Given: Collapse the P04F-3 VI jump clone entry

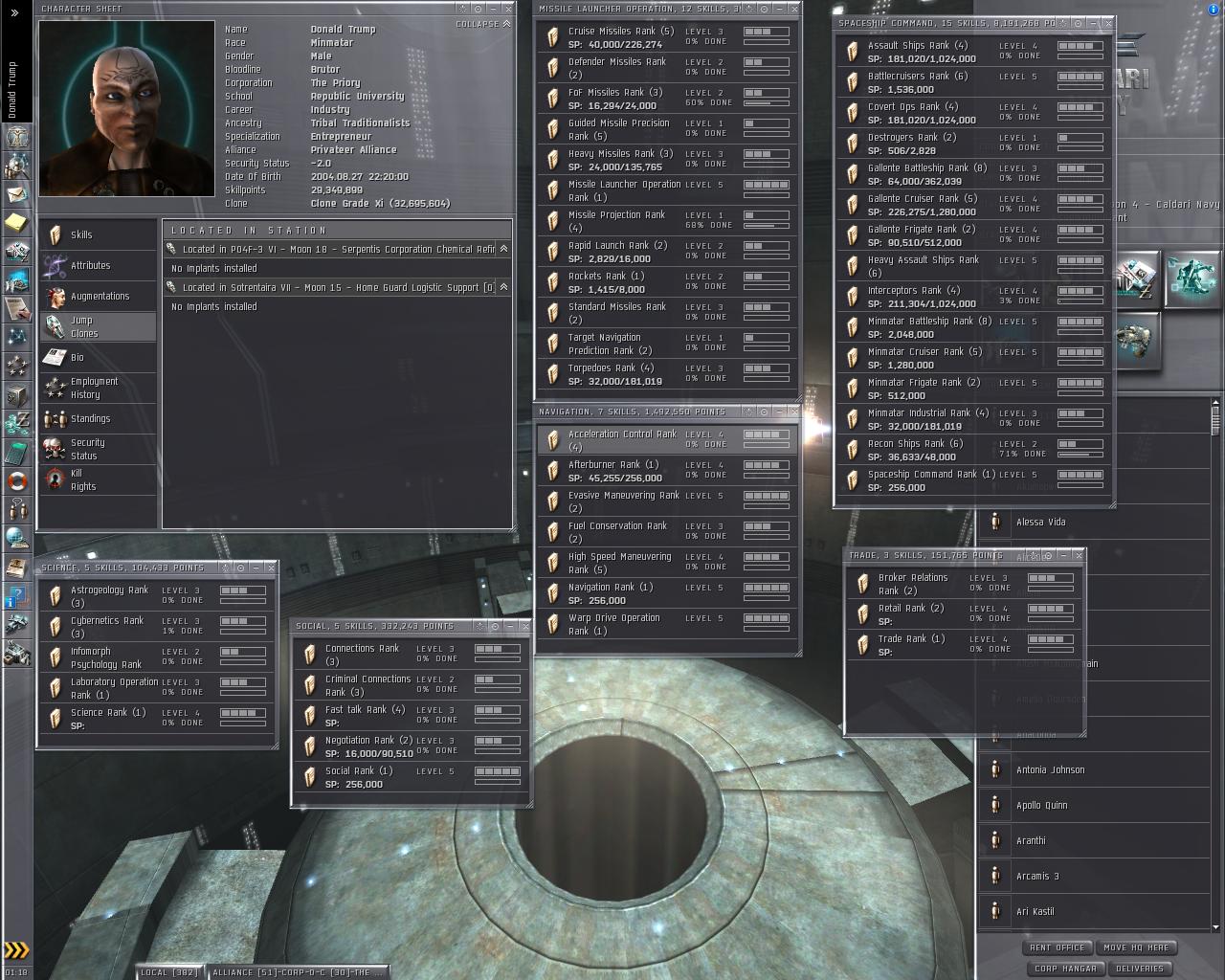Looking at the screenshot, I should (503, 249).
